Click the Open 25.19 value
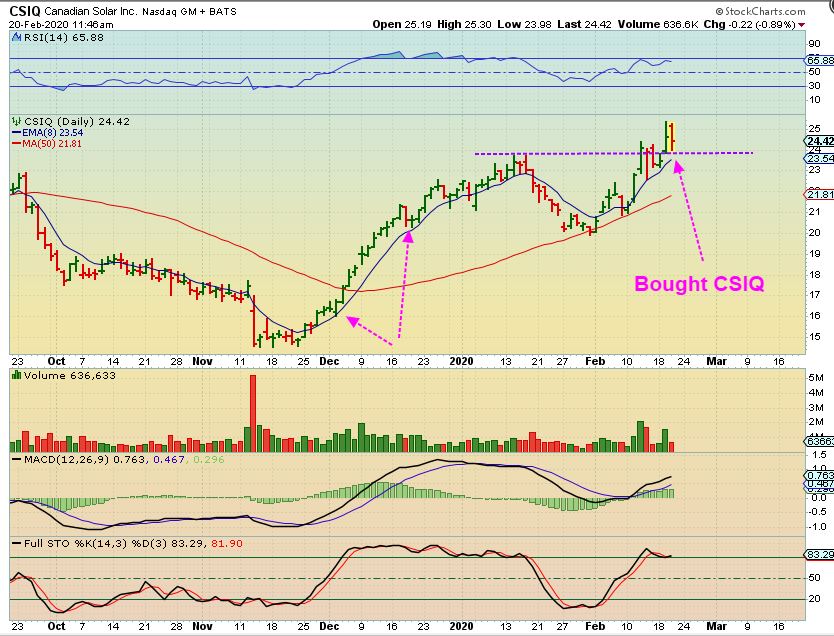Screen dimensions: 834x636 [402, 24]
